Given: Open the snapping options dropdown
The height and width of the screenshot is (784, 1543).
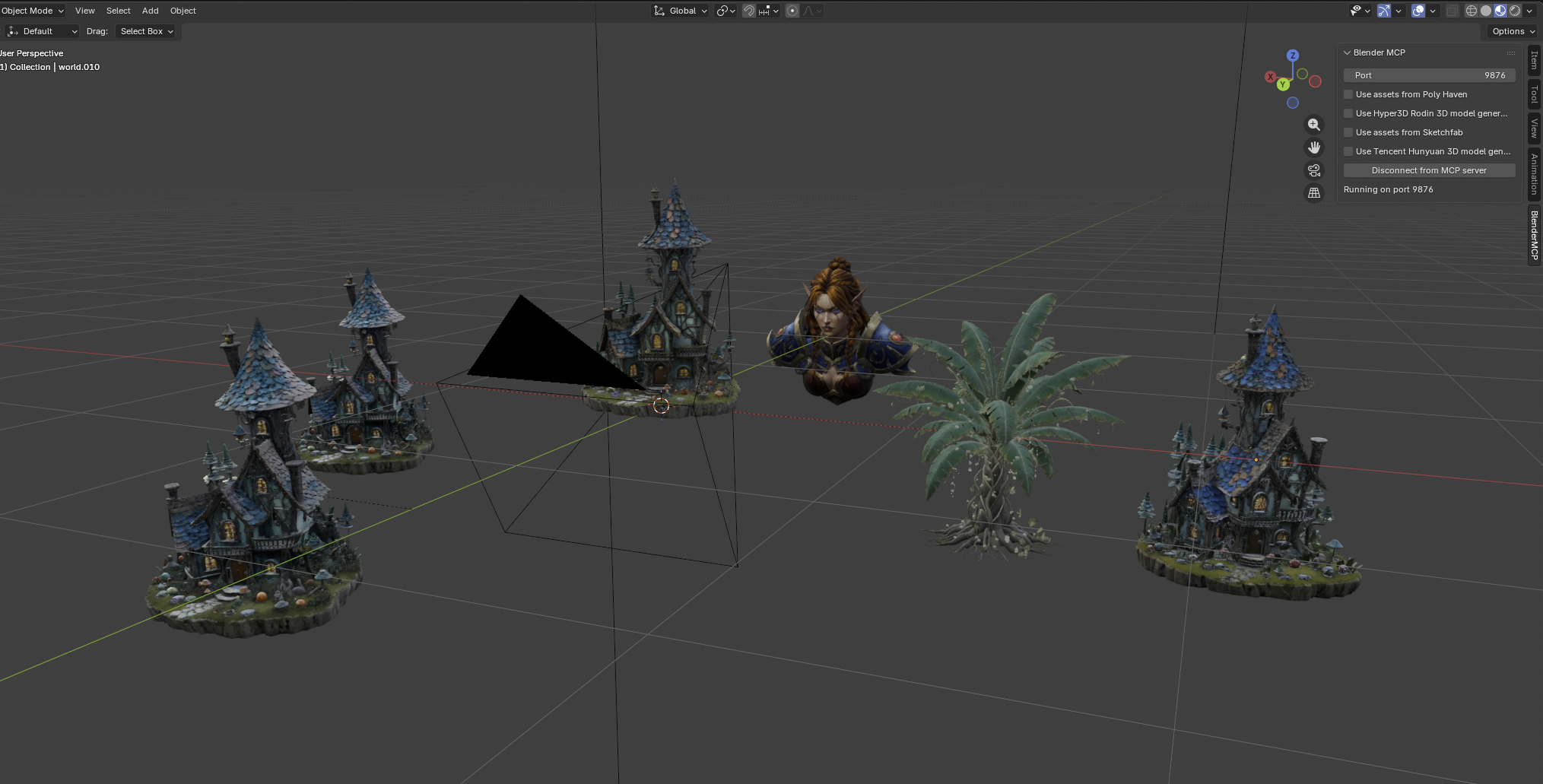Looking at the screenshot, I should coord(768,11).
